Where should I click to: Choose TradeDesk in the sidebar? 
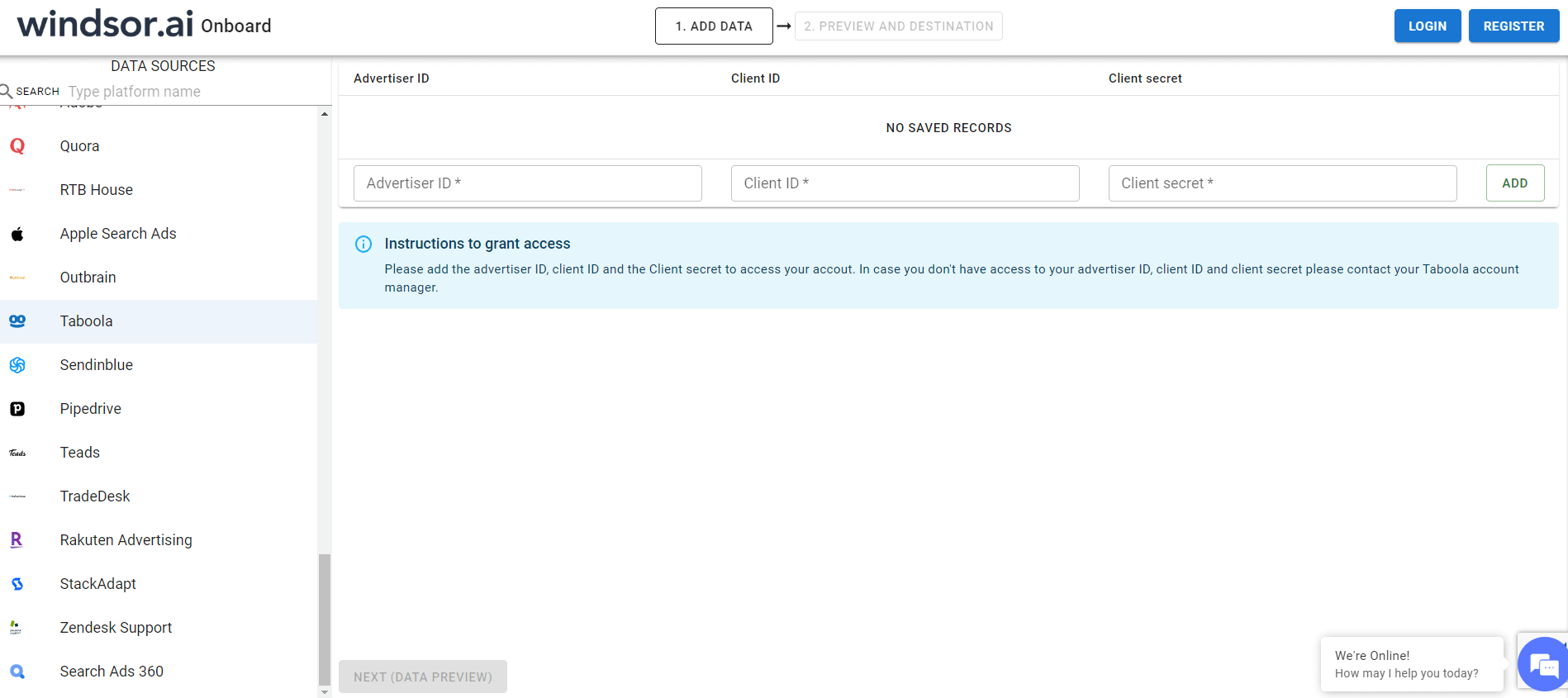[x=159, y=496]
